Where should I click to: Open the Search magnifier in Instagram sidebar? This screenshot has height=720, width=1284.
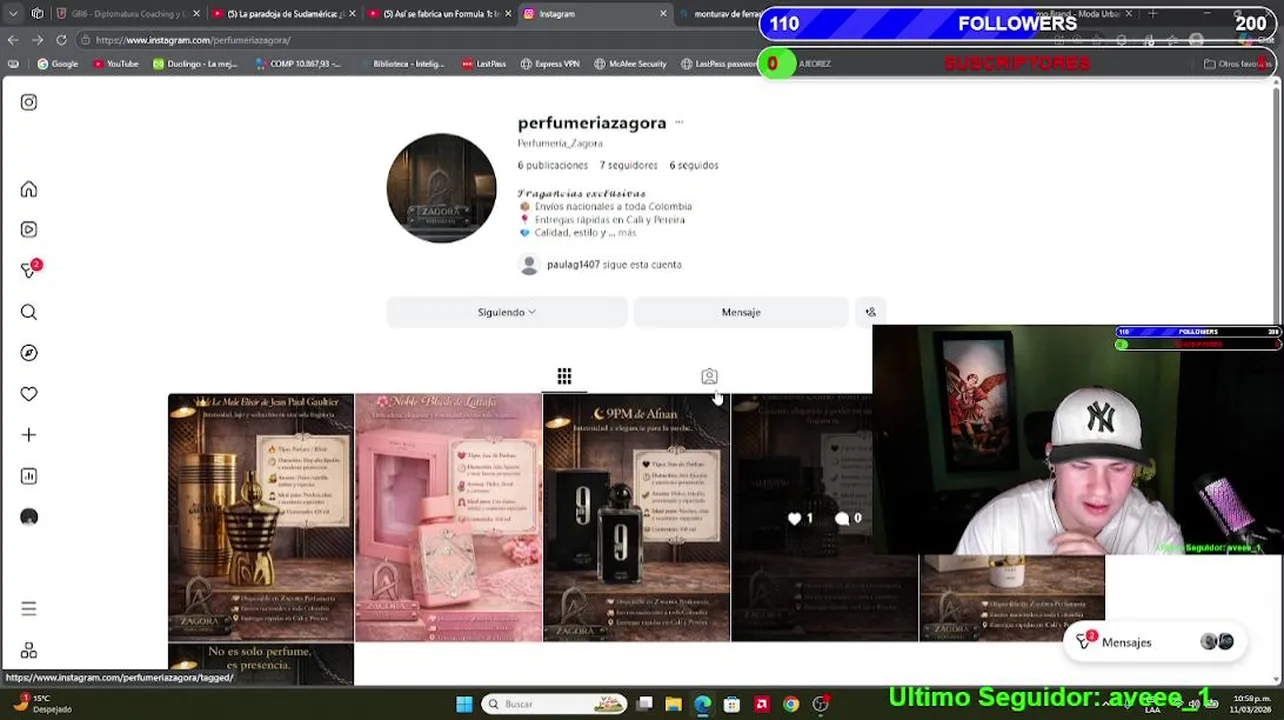coord(29,312)
